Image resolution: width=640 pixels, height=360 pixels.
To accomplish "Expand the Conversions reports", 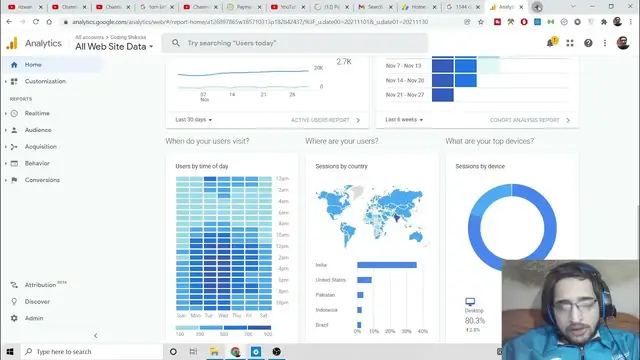I will coord(42,180).
